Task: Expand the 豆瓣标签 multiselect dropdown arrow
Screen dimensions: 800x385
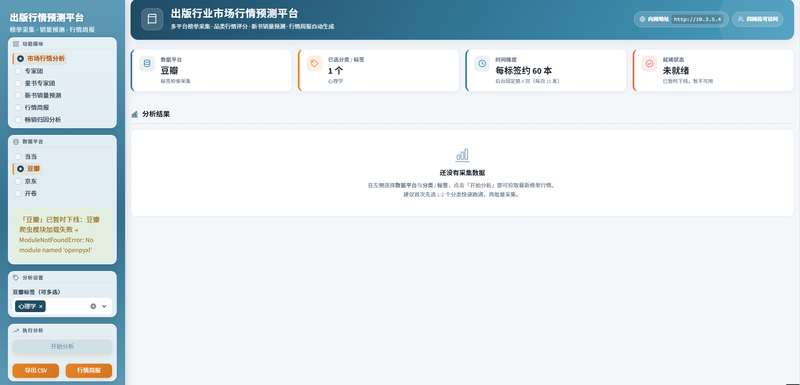Action: click(104, 306)
